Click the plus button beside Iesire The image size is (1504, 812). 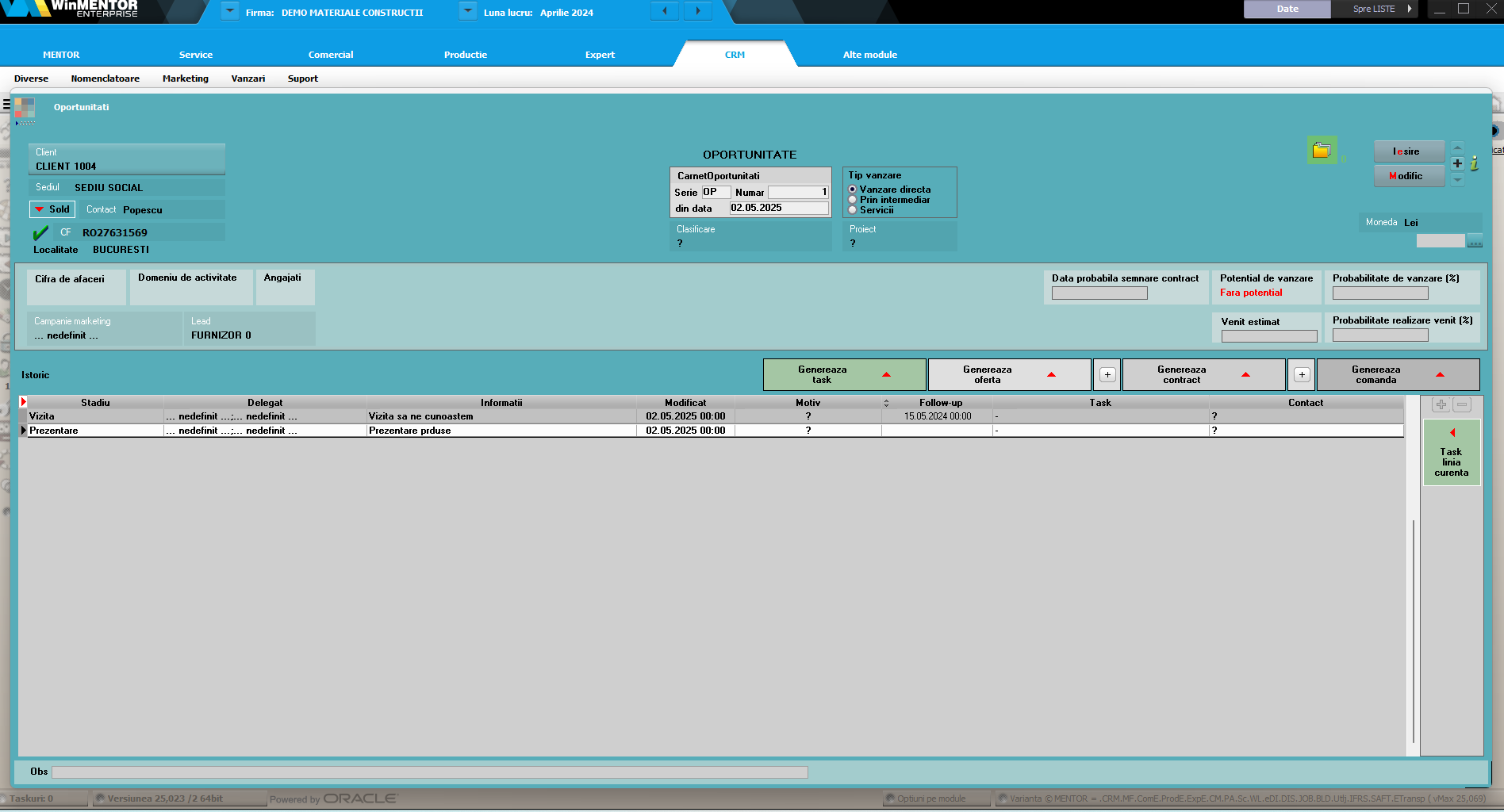point(1457,163)
